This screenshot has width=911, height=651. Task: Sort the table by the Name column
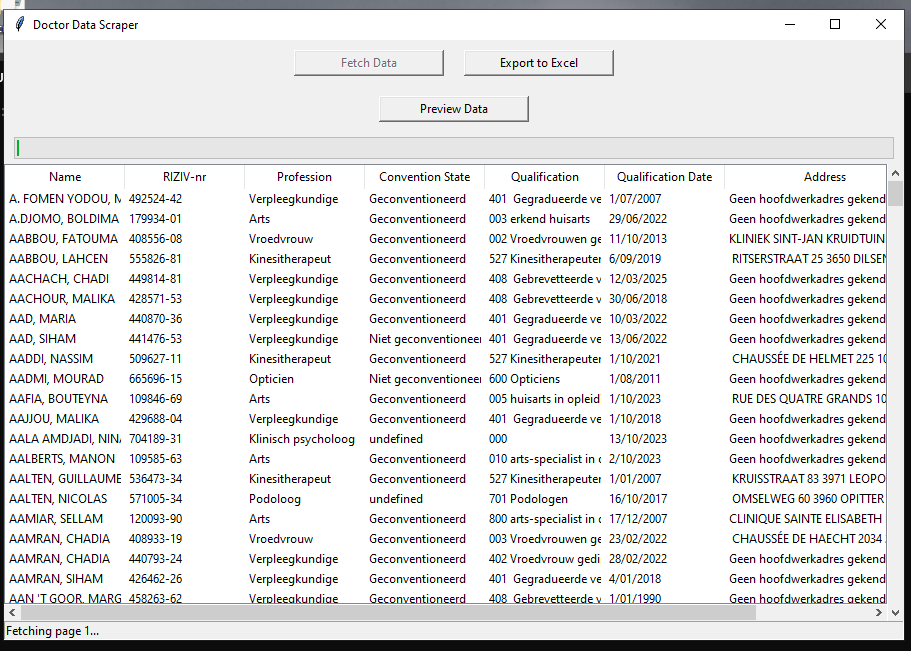pos(64,176)
